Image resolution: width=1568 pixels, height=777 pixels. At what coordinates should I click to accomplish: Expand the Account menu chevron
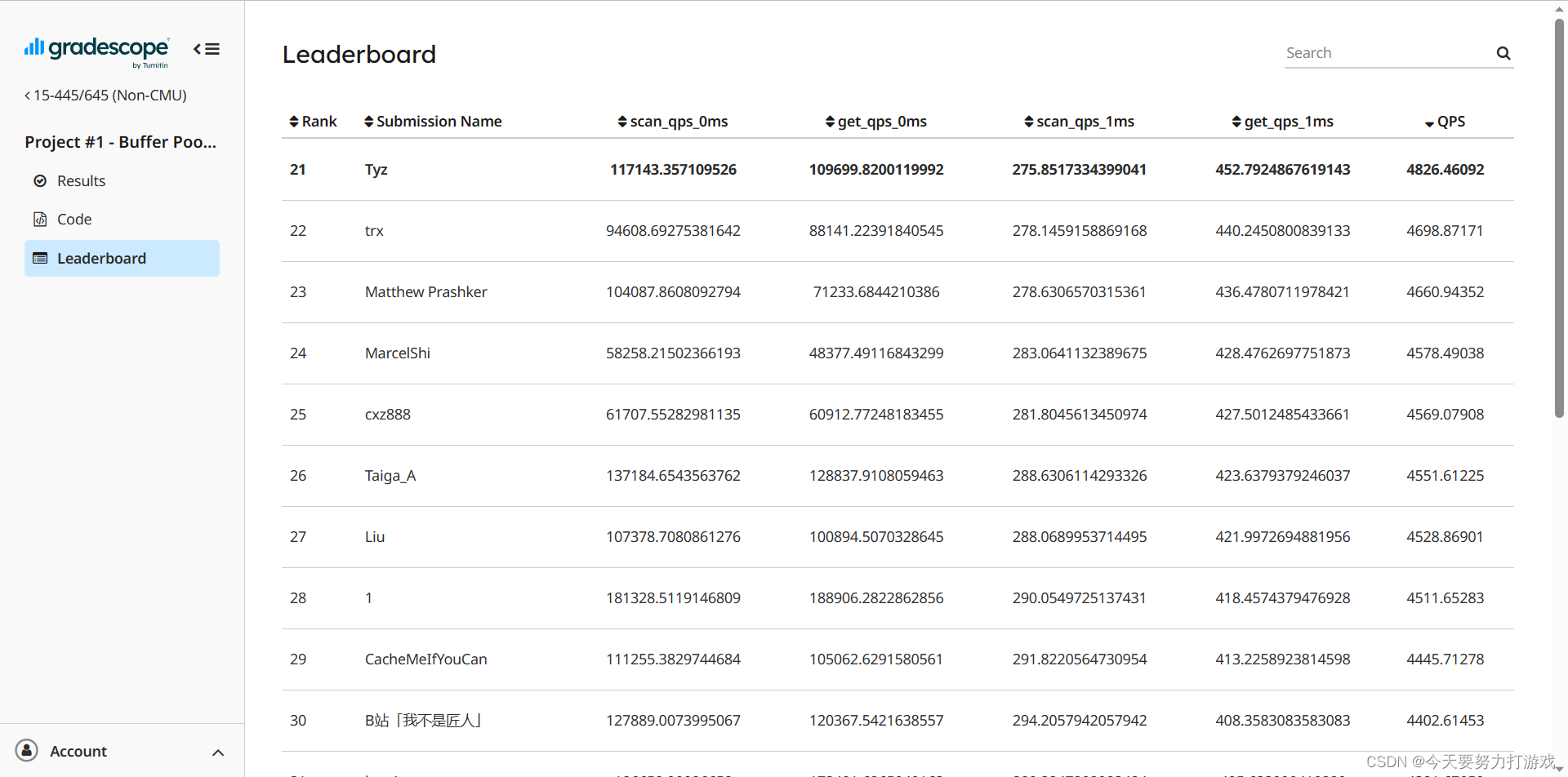218,753
